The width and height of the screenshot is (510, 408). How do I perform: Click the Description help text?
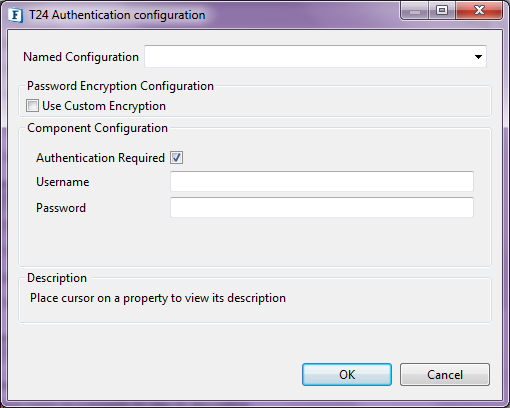pyautogui.click(x=158, y=298)
